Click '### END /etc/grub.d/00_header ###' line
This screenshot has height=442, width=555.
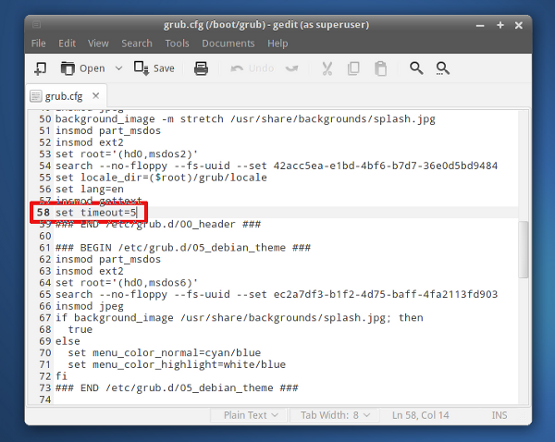click(x=158, y=224)
